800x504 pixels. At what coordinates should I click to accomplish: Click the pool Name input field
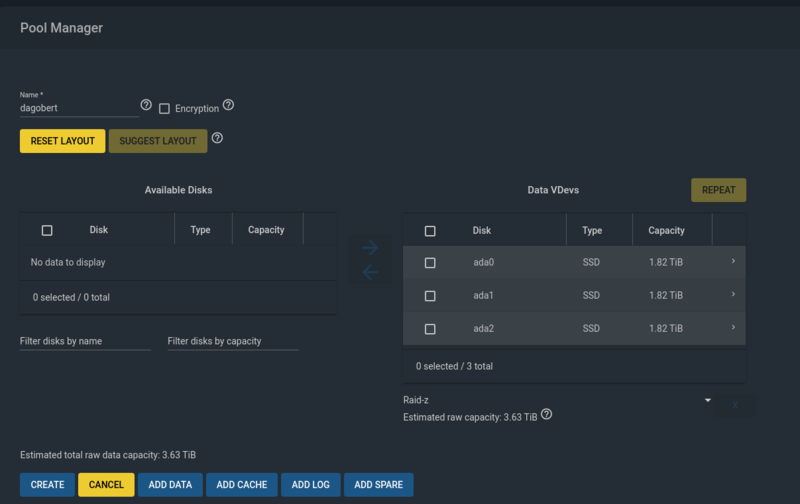click(x=78, y=108)
